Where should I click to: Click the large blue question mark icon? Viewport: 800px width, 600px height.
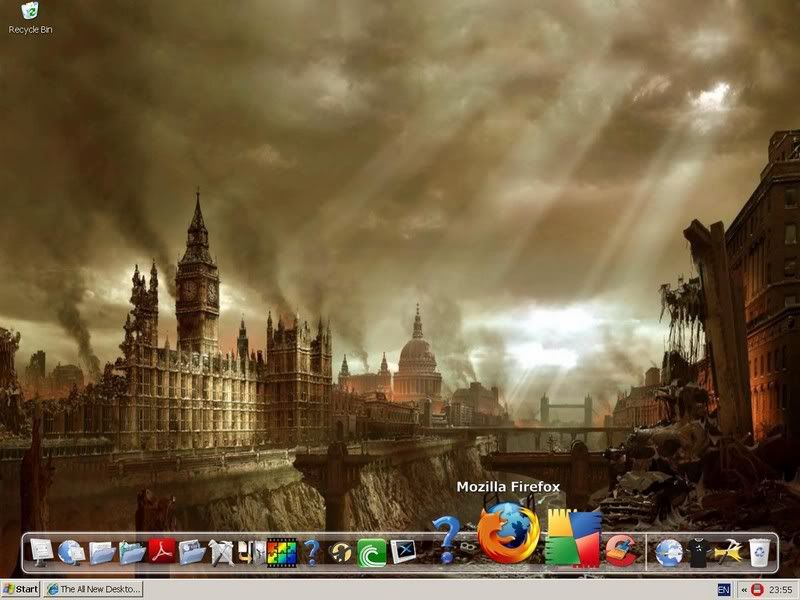(446, 539)
